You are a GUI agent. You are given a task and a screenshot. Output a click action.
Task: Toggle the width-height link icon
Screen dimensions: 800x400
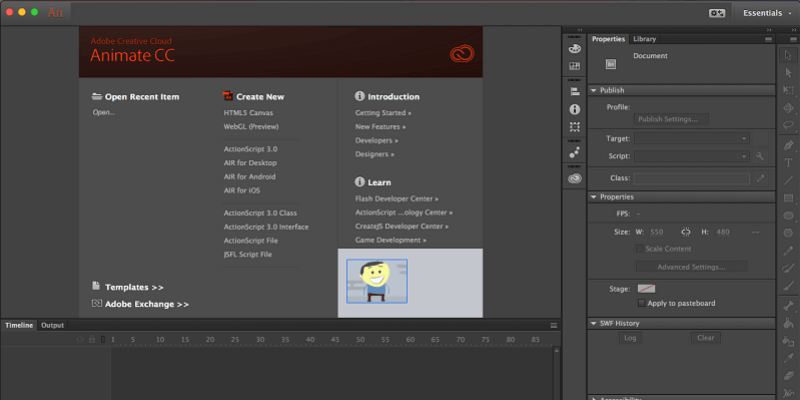pos(686,232)
